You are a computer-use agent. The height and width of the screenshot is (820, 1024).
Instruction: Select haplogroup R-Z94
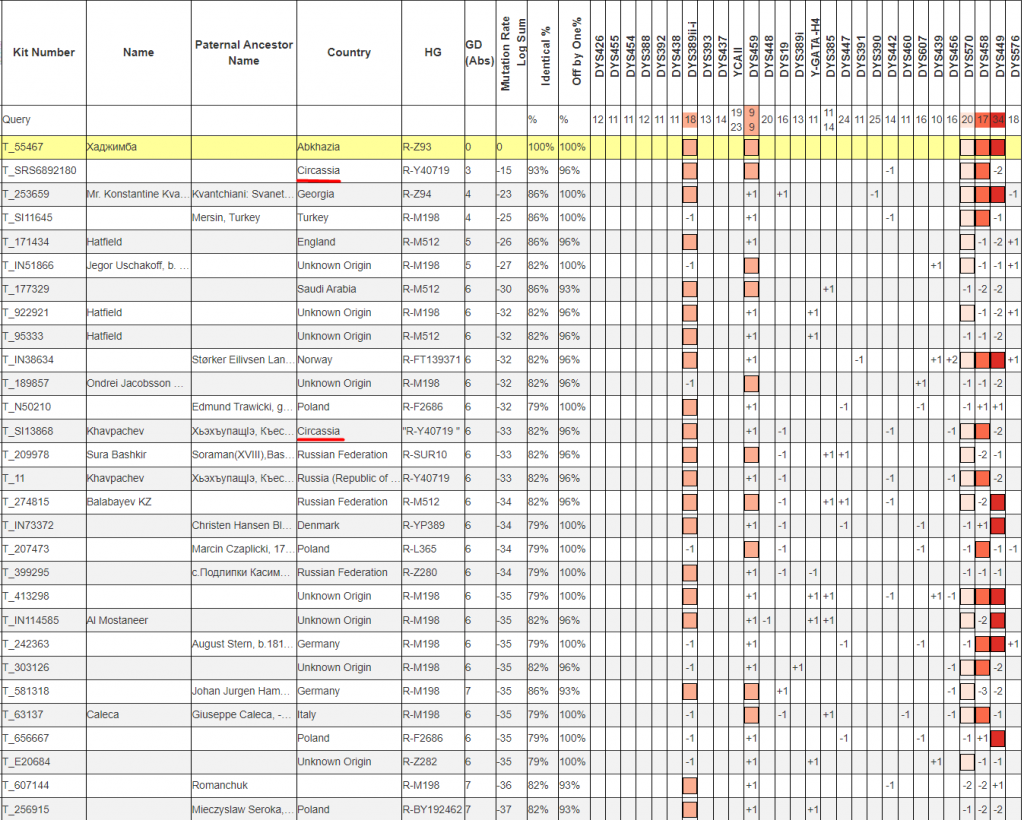click(x=417, y=194)
